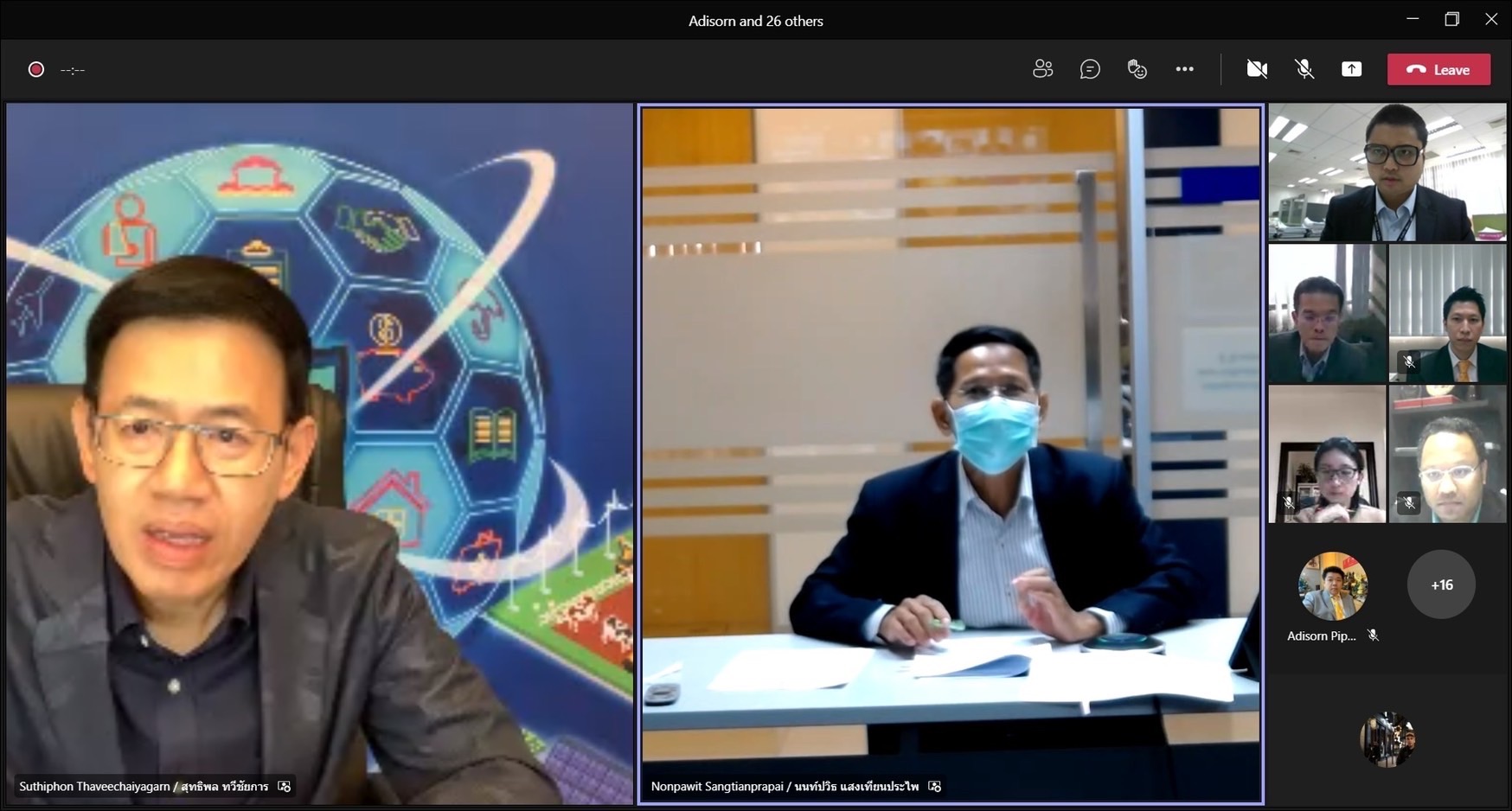Turn on the camera
The width and height of the screenshot is (1512, 811).
(x=1257, y=69)
